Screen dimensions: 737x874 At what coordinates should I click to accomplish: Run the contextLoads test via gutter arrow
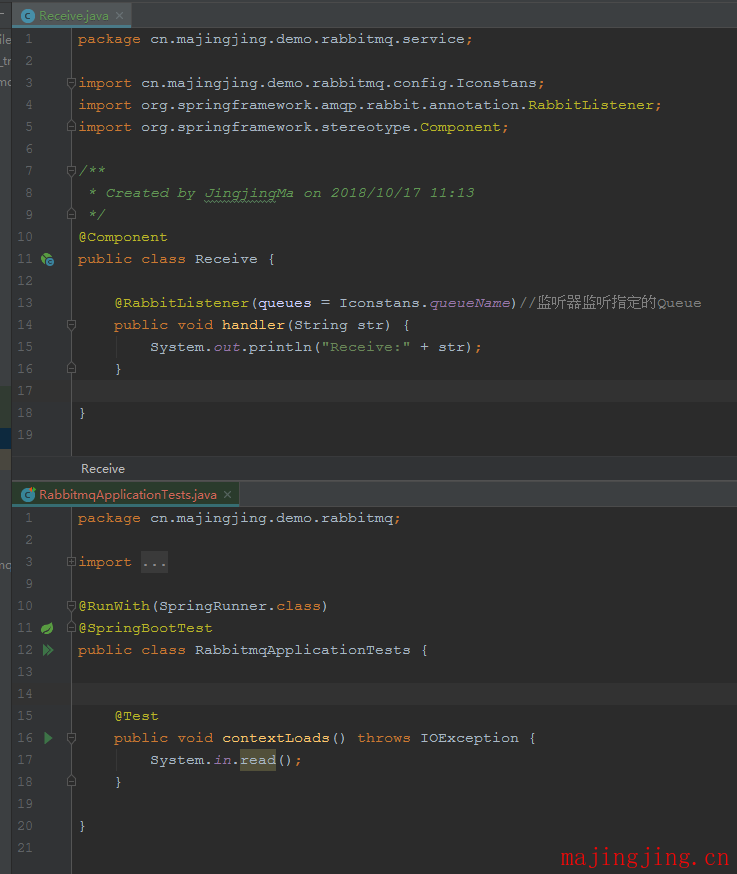(48, 738)
